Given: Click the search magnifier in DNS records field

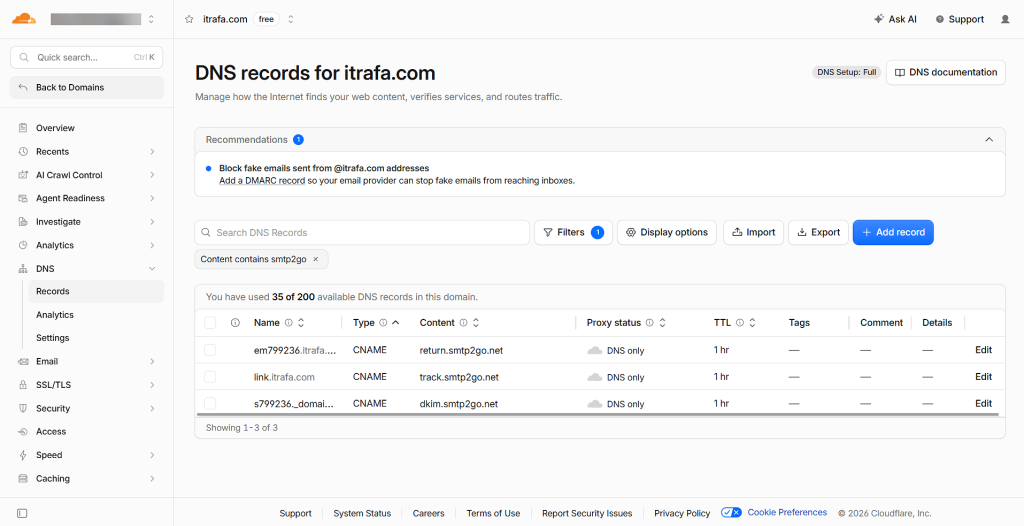Looking at the screenshot, I should click(206, 233).
